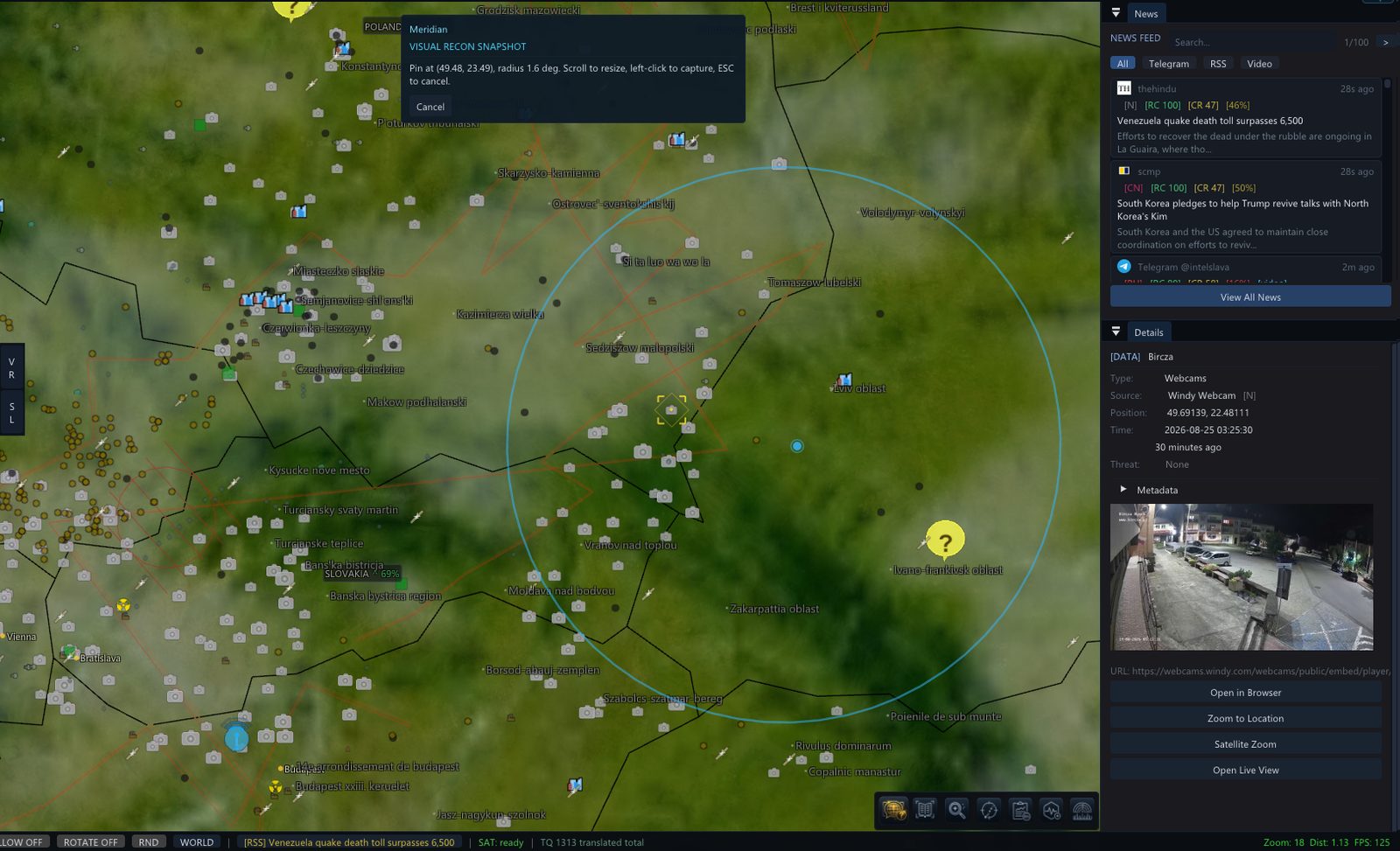Screen dimensions: 1400x851
Task: Click the facility marker at Lviv oblast
Action: click(844, 380)
